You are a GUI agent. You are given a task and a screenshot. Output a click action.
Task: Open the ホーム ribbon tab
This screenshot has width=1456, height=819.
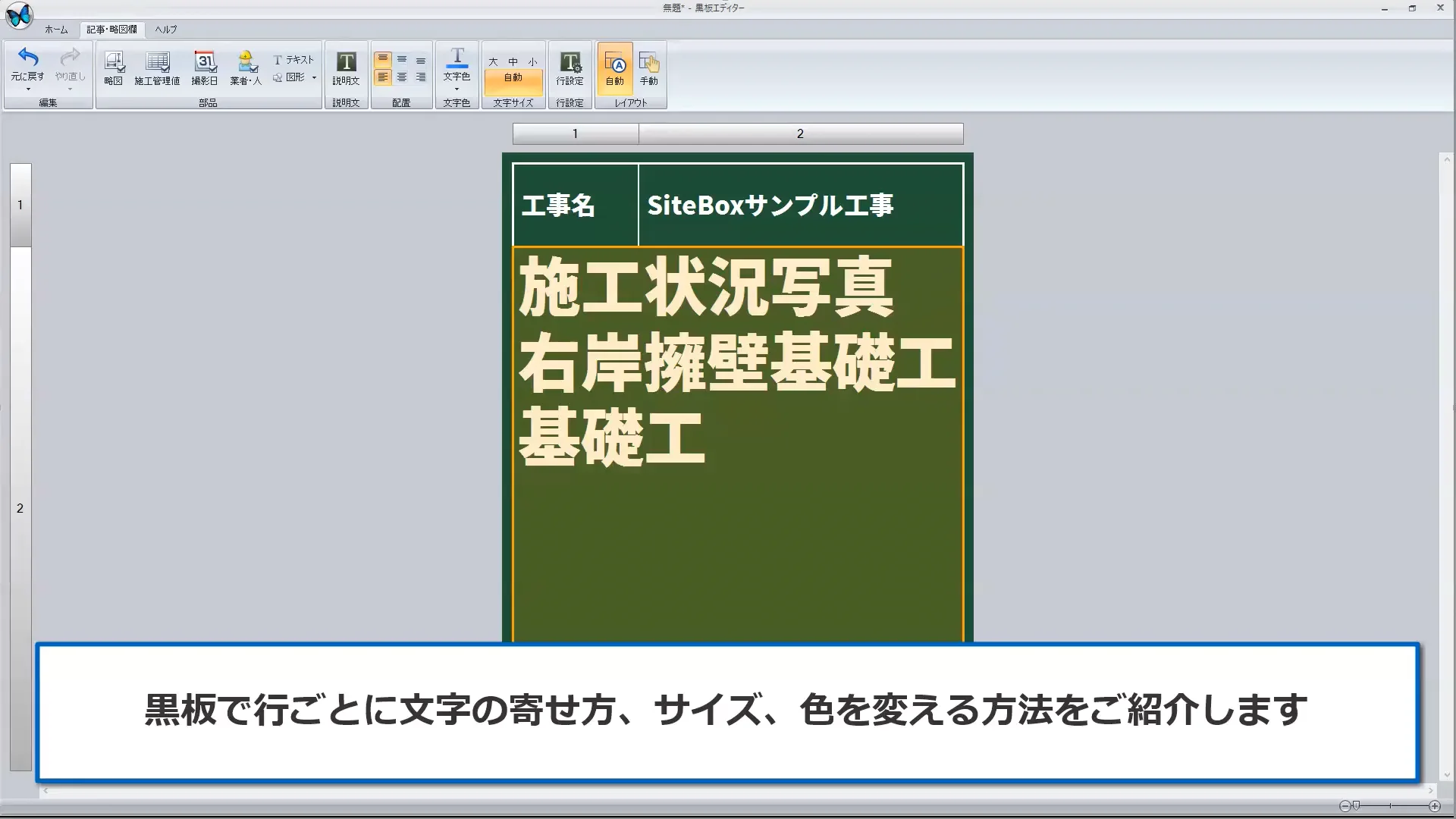56,30
